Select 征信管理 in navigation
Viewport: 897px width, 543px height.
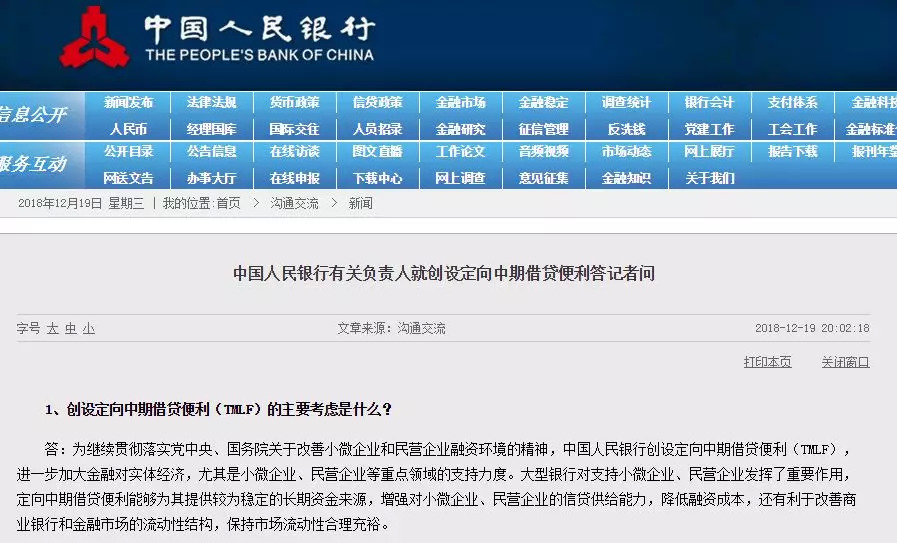pyautogui.click(x=543, y=129)
